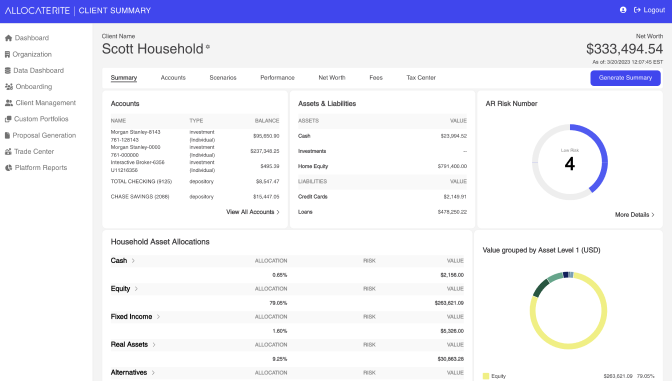Switch to the Summary tab

point(124,78)
